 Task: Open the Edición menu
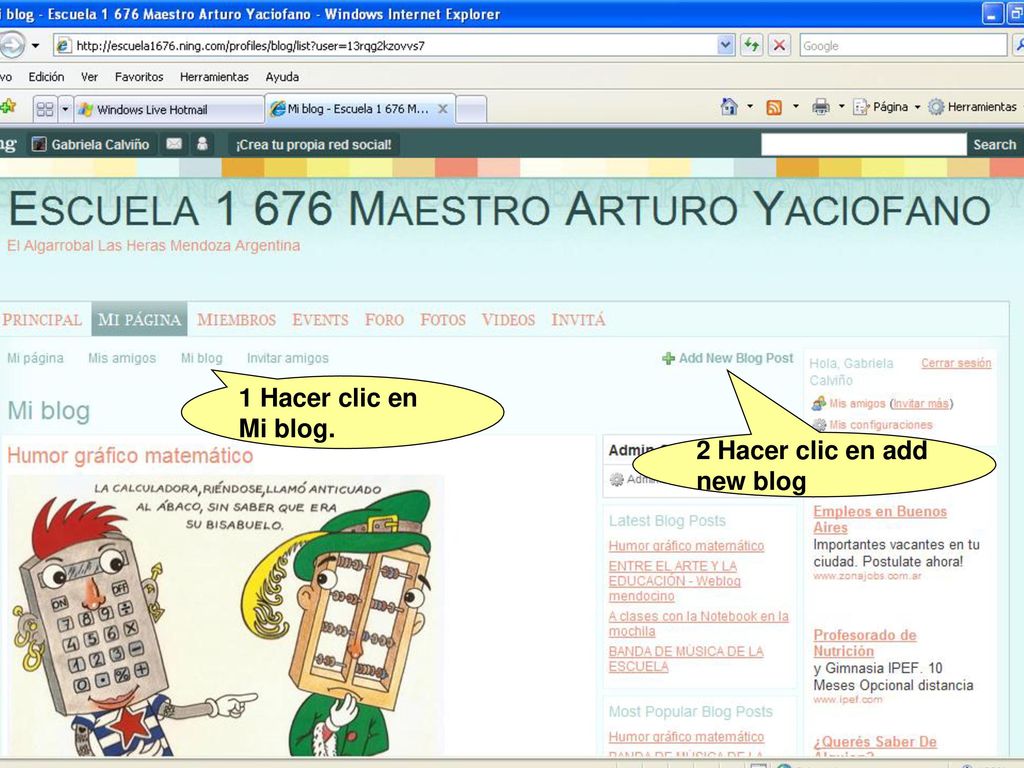click(x=46, y=77)
